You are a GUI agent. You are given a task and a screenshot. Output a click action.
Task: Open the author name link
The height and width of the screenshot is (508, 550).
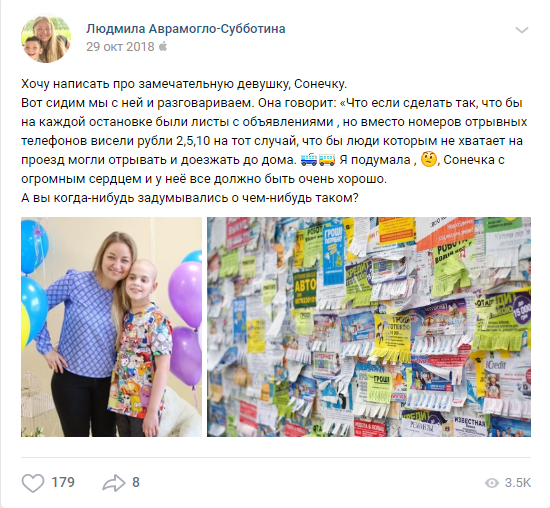coord(186,29)
